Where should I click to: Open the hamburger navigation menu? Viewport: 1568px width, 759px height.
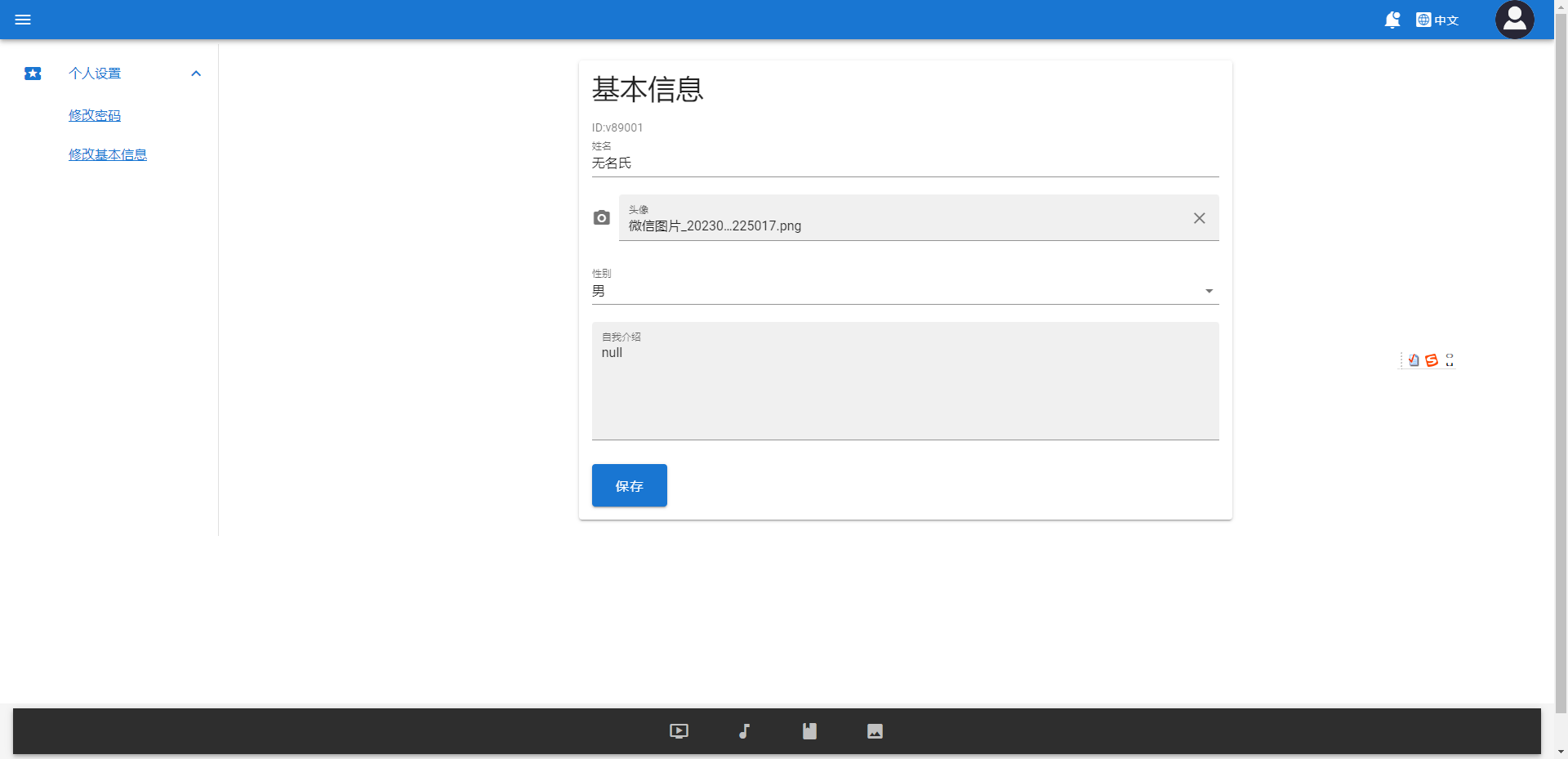23,20
